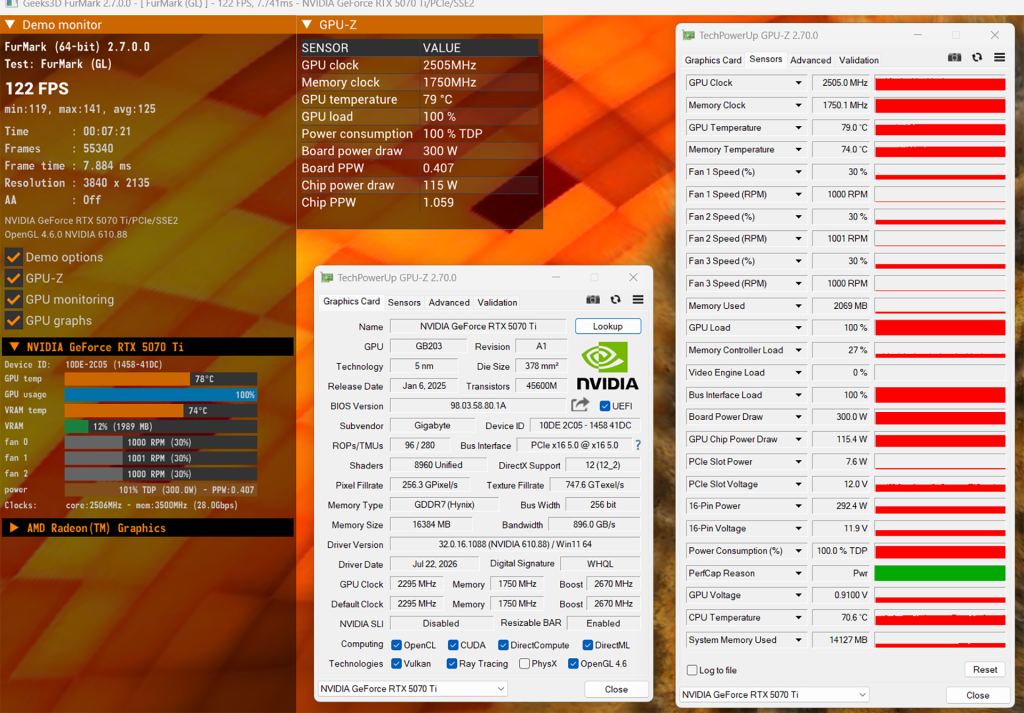This screenshot has width=1024, height=713.
Task: Click the screenshot camera icon in GPU-Z Sensors window
Action: click(954, 57)
